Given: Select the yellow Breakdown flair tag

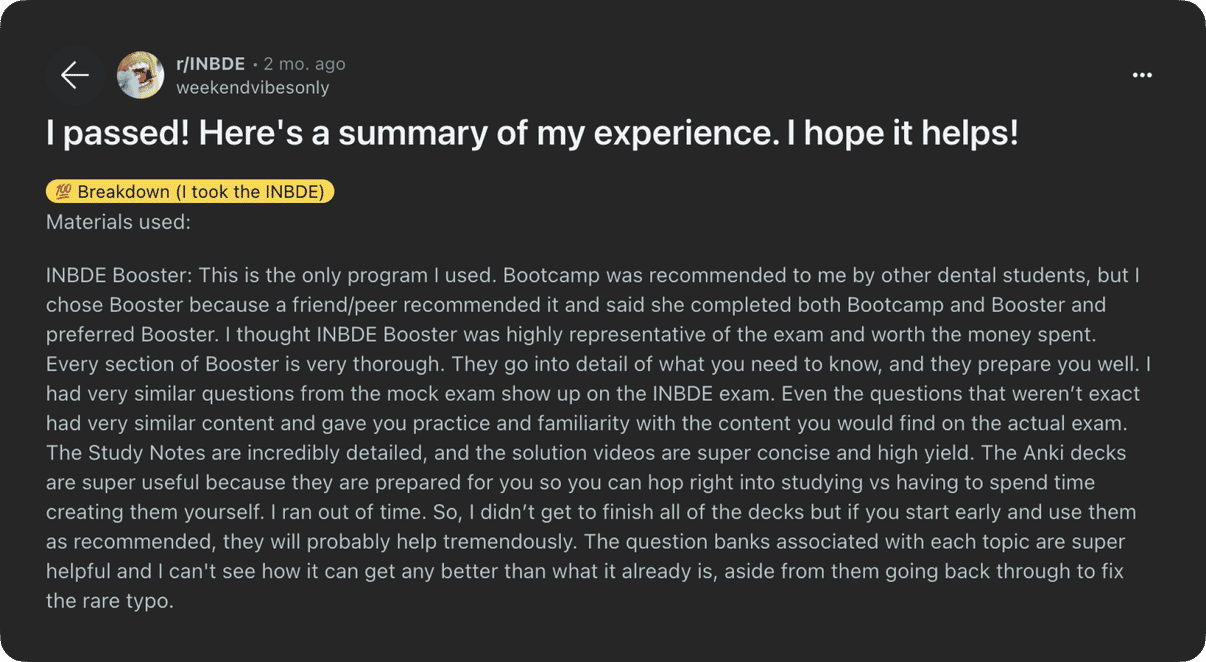Looking at the screenshot, I should [190, 192].
